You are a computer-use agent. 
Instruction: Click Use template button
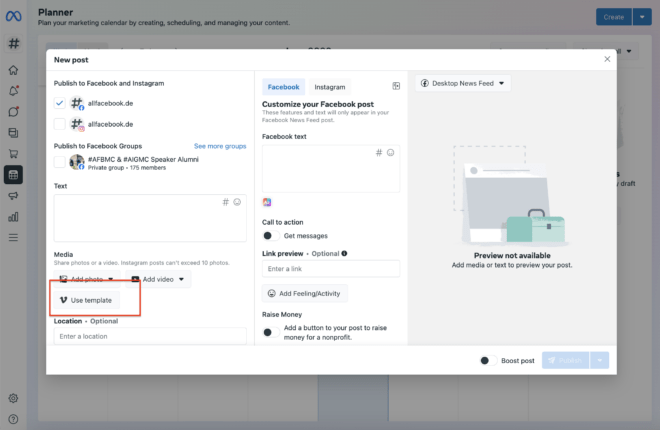(86, 300)
